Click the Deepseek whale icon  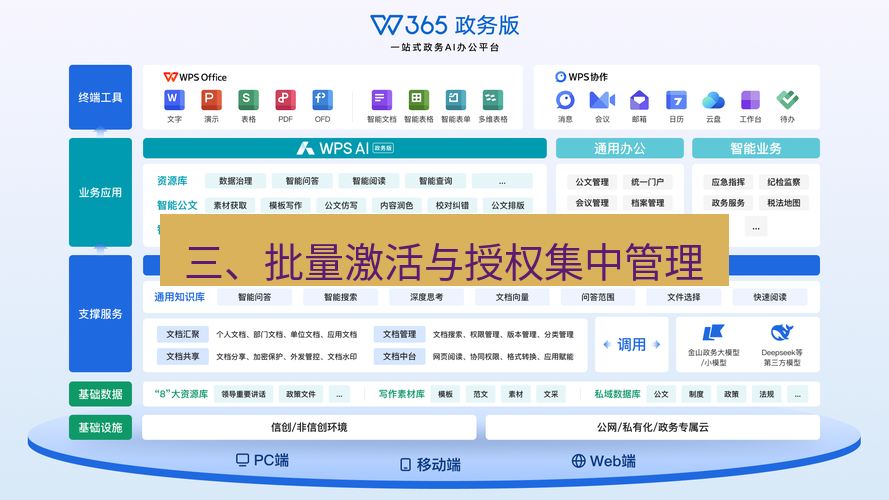[782, 332]
